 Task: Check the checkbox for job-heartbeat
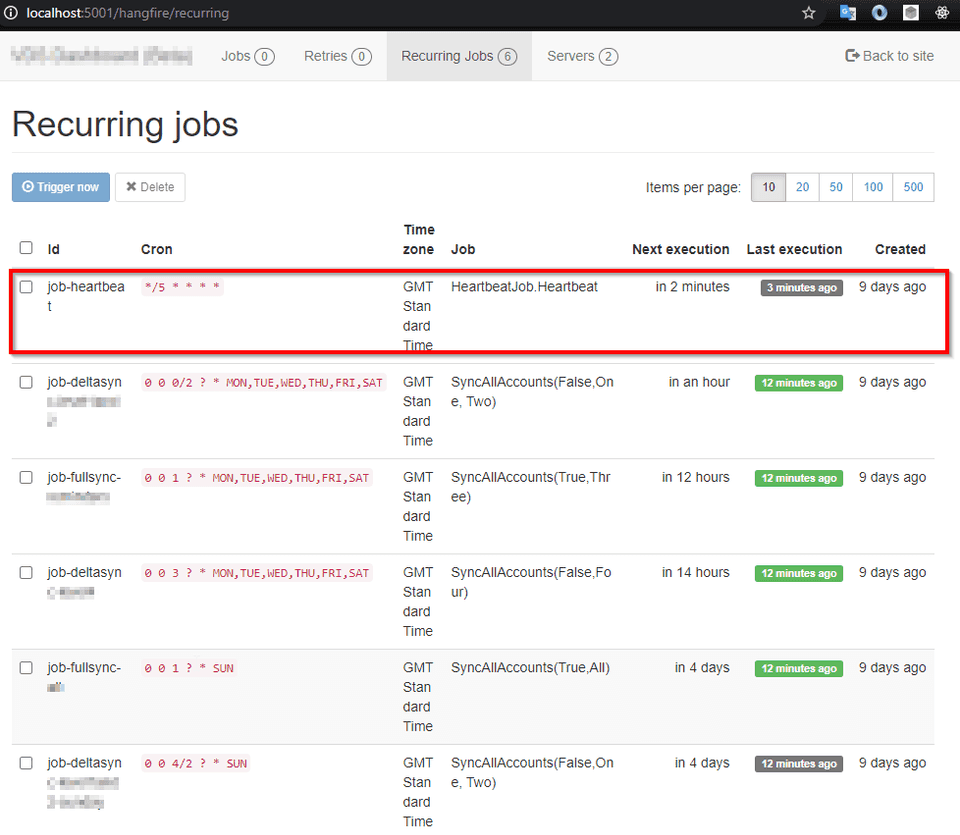pyautogui.click(x=26, y=286)
